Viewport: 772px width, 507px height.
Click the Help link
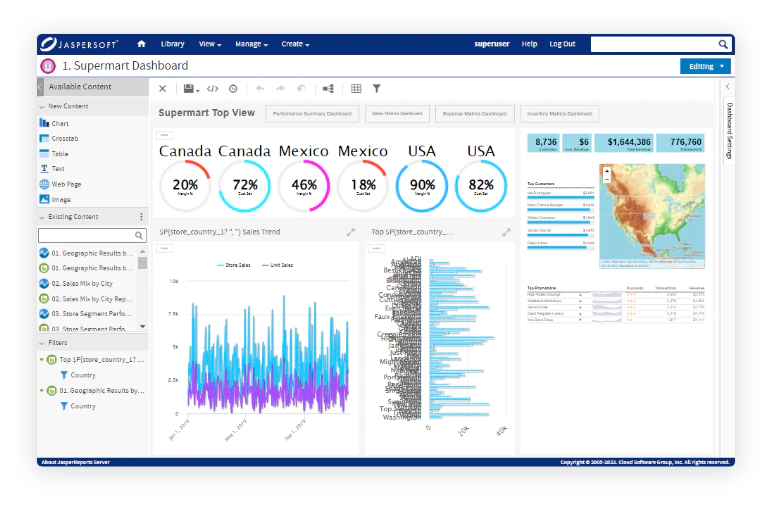pyautogui.click(x=529, y=44)
